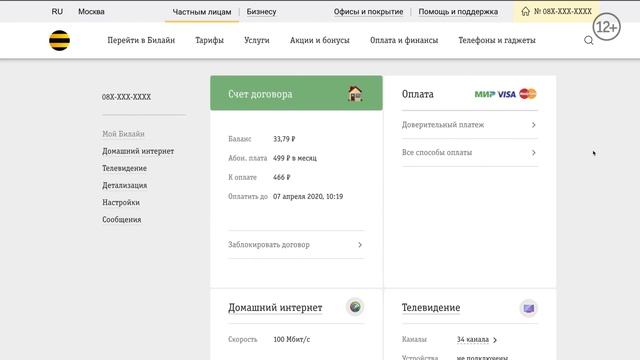Click the Beeline striped logo

(x=60, y=40)
